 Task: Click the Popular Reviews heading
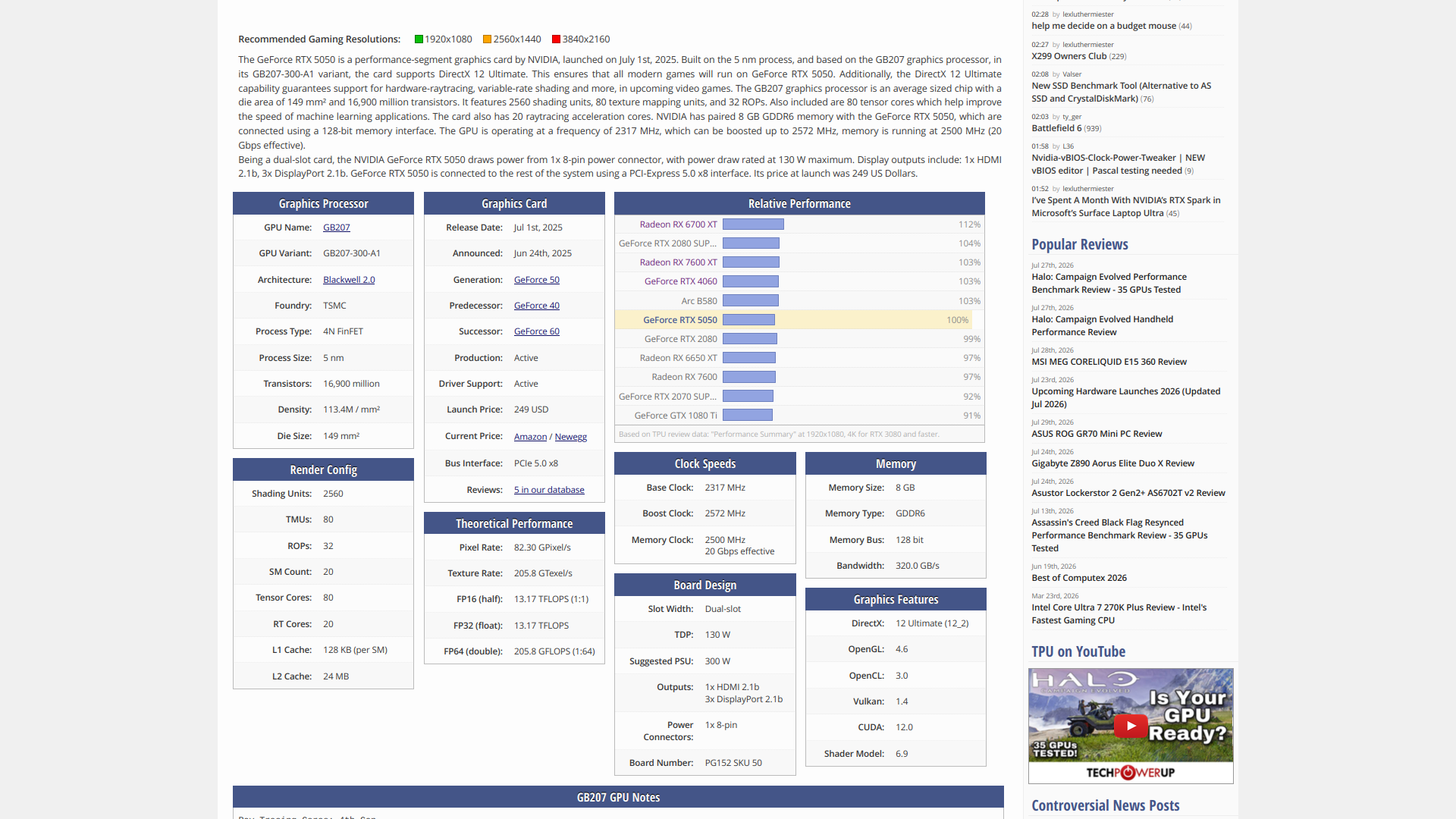(x=1079, y=244)
